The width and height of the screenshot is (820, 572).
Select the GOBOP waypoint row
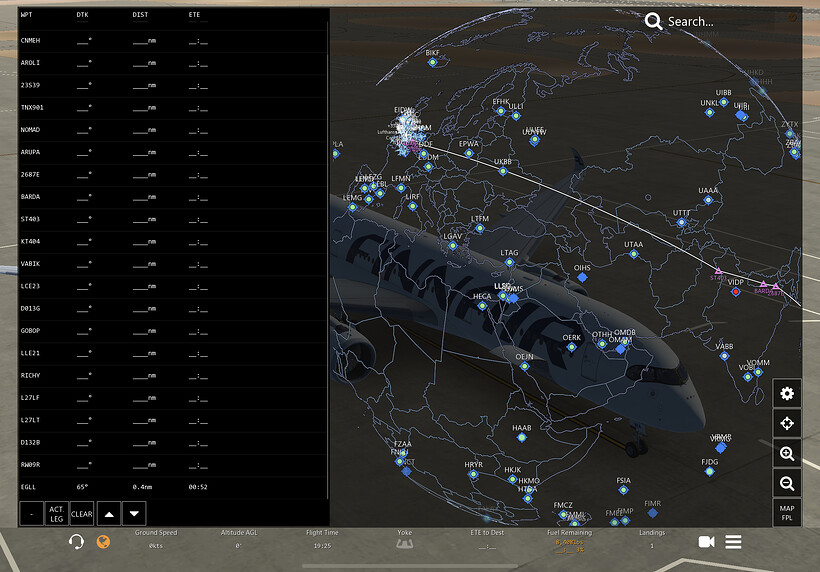173,331
